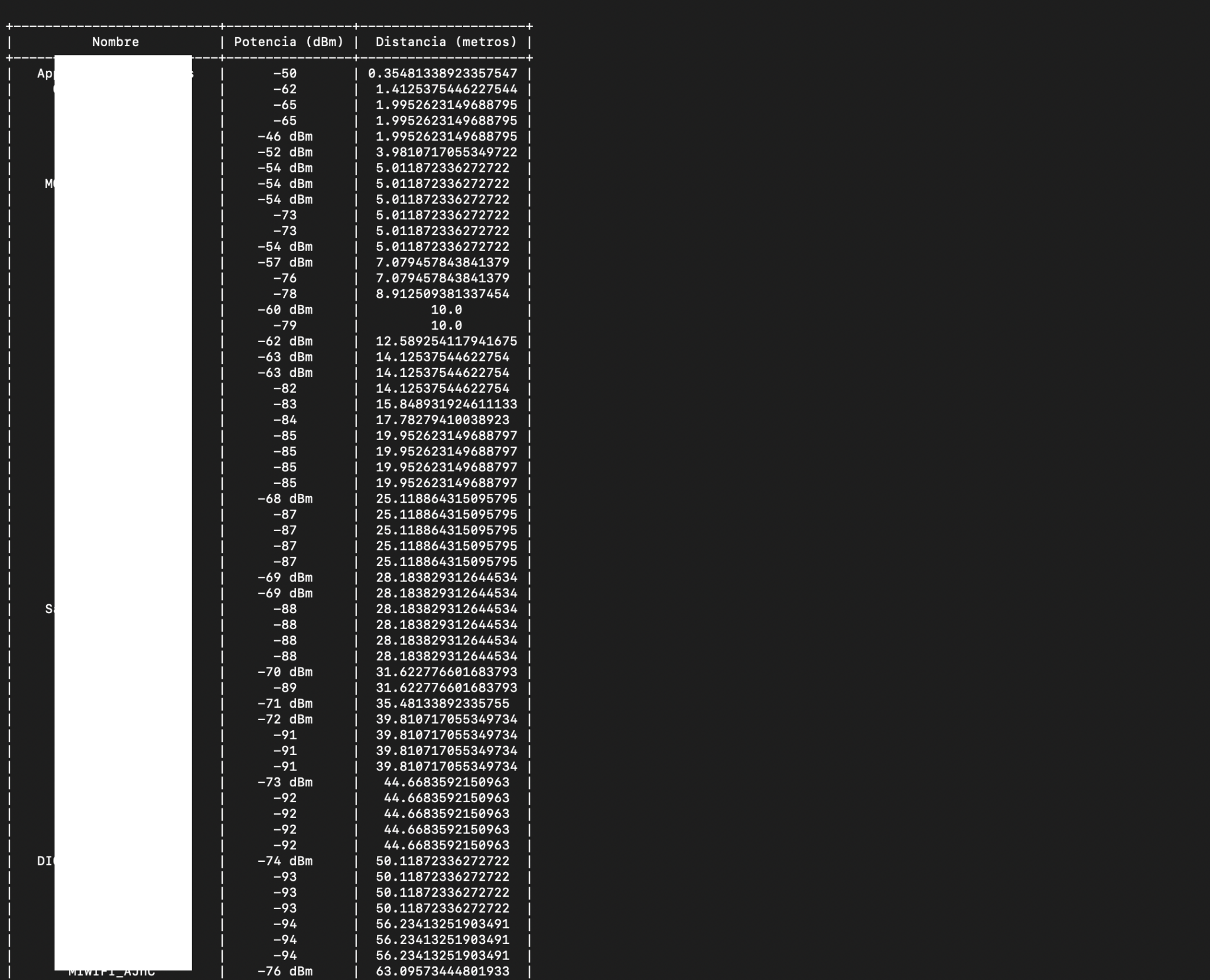Click the -68 dBm entry at distance 25.118
This screenshot has width=1210, height=980.
tap(285, 499)
